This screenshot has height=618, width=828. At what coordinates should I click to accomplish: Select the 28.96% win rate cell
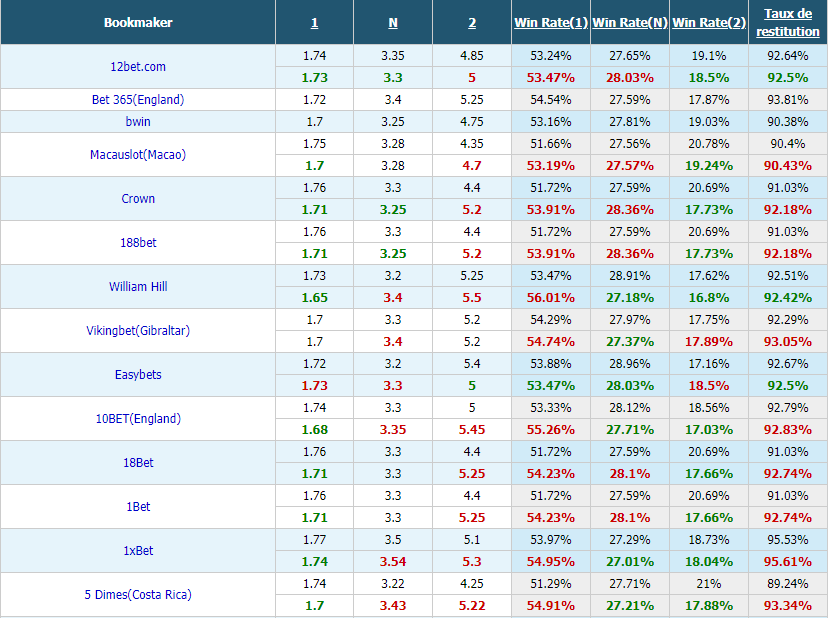point(630,363)
